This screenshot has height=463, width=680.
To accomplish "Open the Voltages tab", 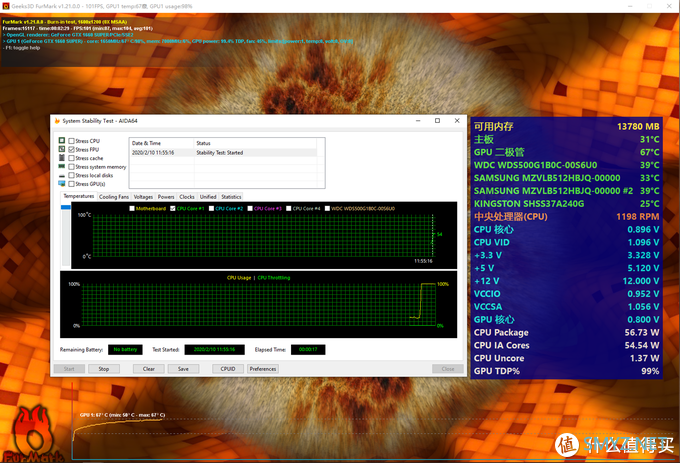I will tap(143, 197).
